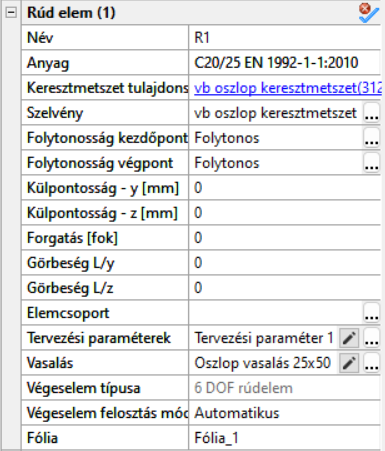Image resolution: width=385 pixels, height=451 pixels.
Task: Open browse button for Szelvény row
Action: [371, 113]
